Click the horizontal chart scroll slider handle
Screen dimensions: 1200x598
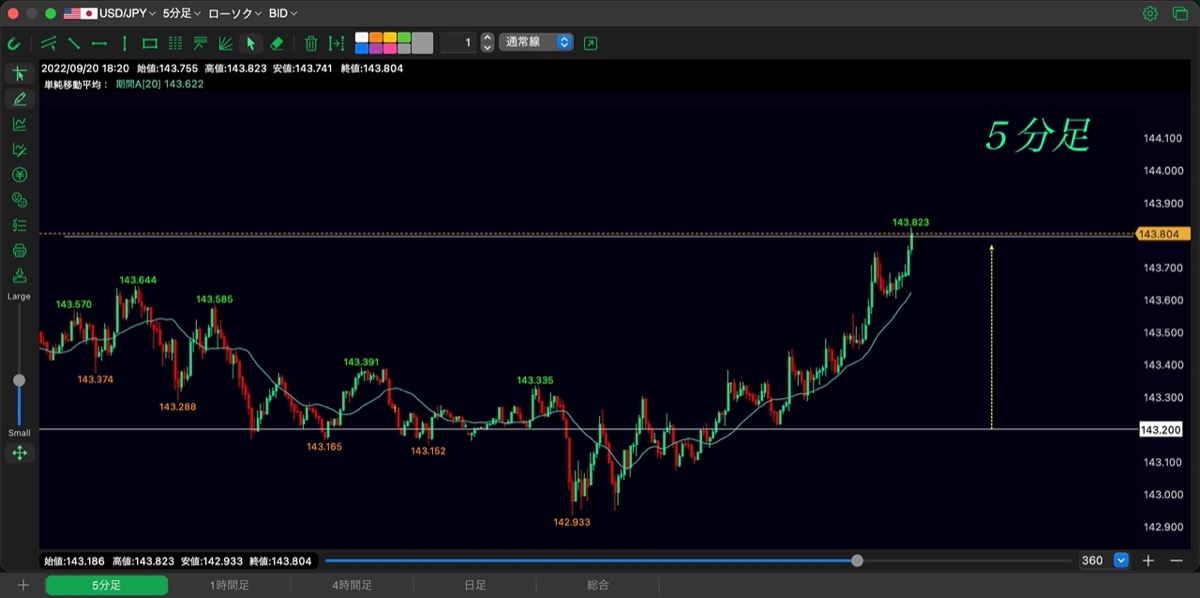click(x=857, y=561)
